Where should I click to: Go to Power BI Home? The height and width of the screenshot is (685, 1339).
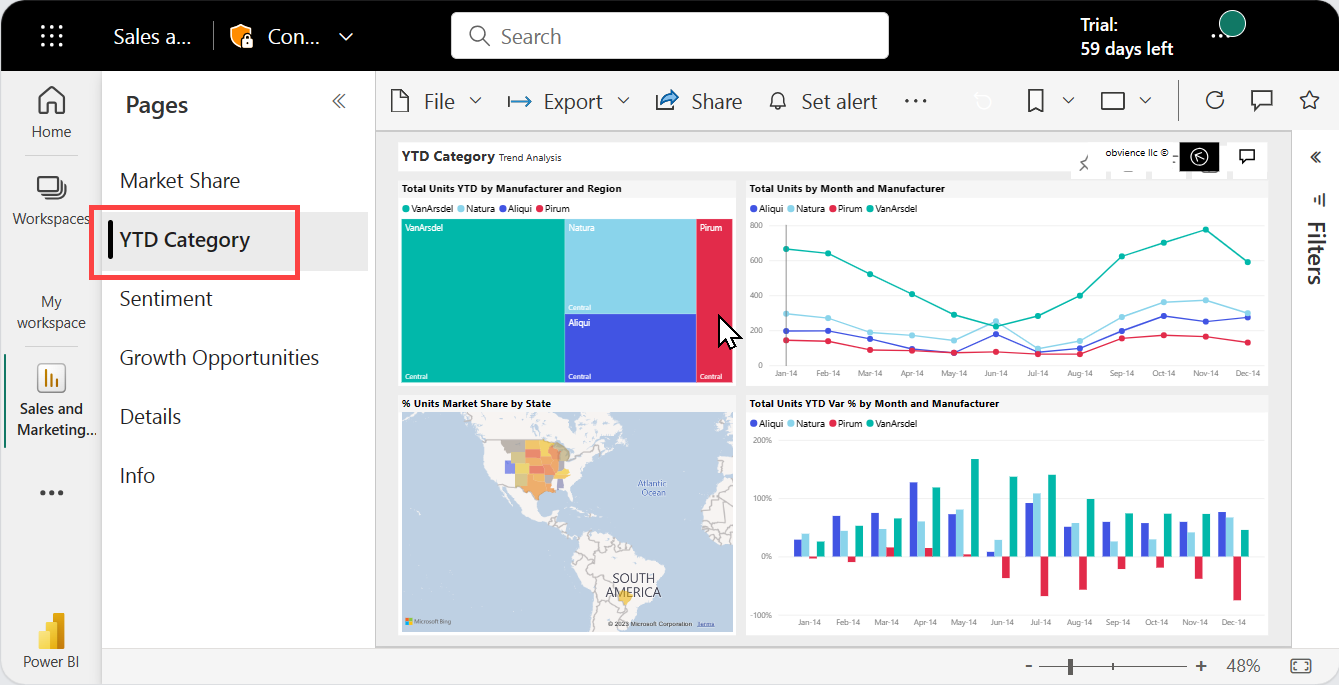[51, 113]
